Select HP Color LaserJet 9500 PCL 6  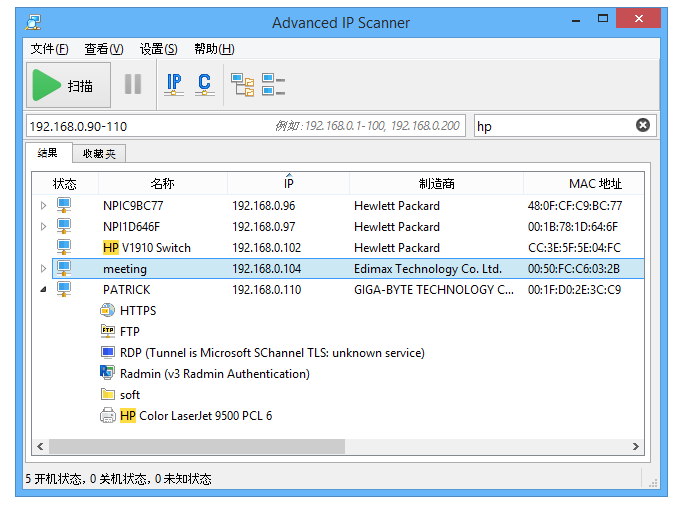click(196, 416)
